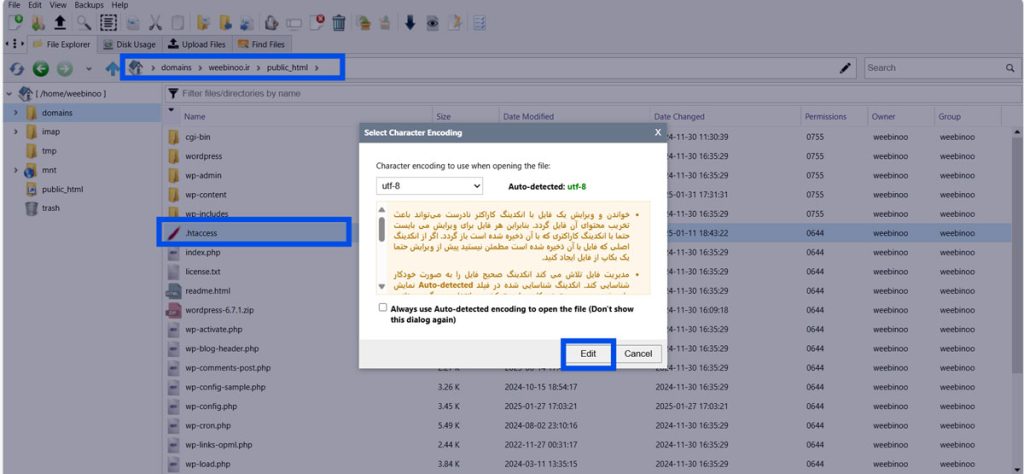Click the file with red X icon

click(x=317, y=22)
